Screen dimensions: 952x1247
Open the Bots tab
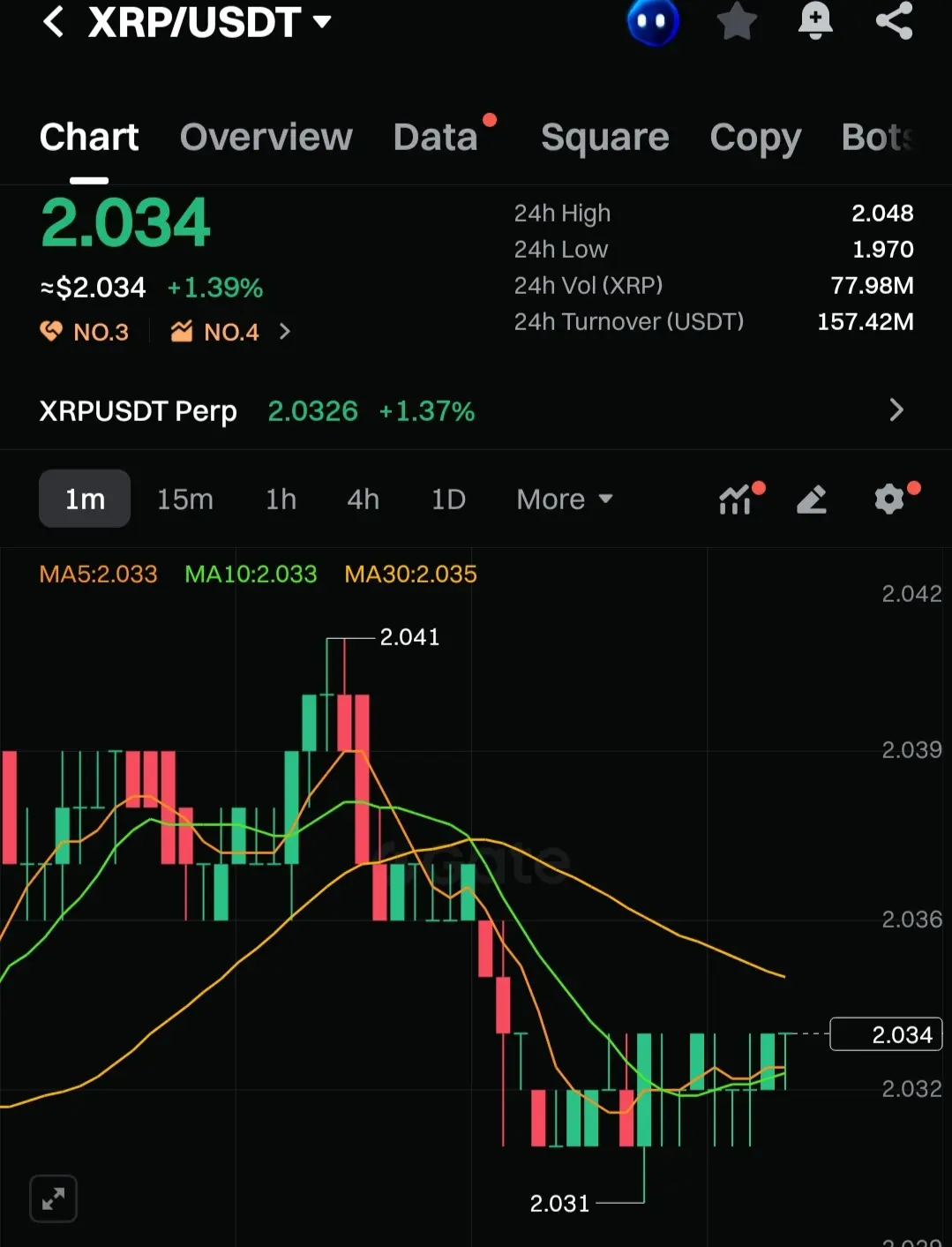point(879,138)
